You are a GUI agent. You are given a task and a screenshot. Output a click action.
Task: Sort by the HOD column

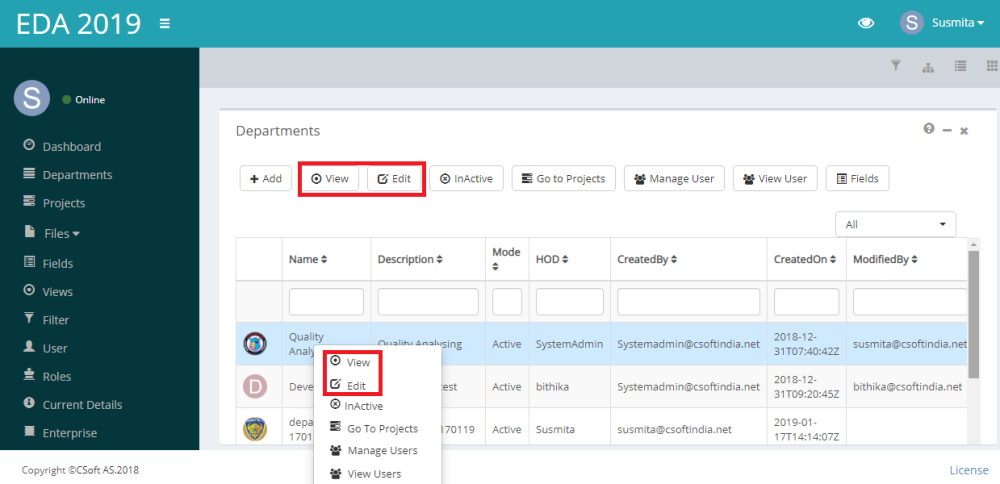click(552, 260)
